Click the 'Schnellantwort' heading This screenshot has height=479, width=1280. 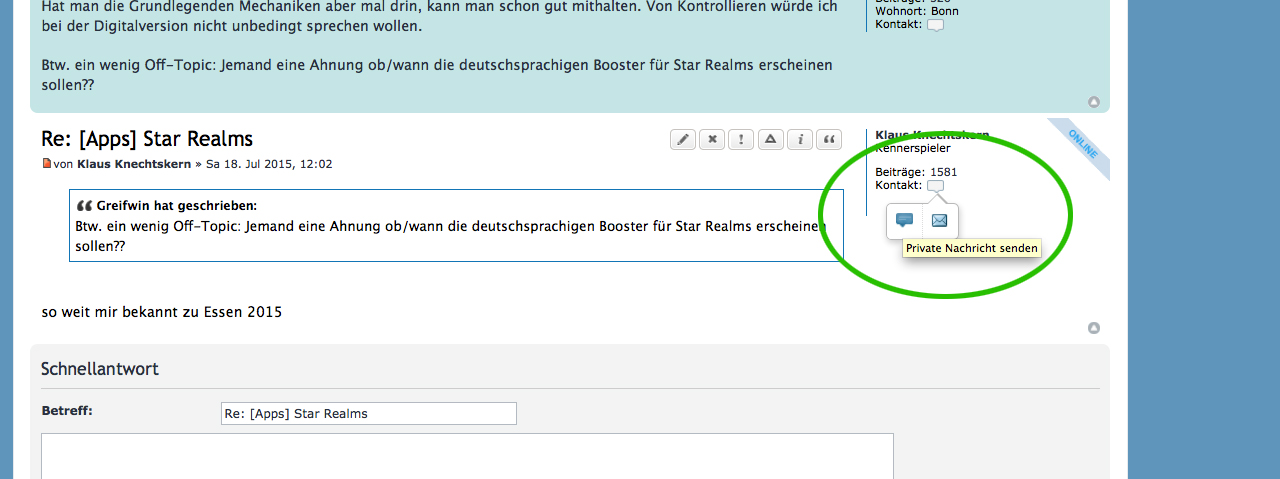click(100, 369)
